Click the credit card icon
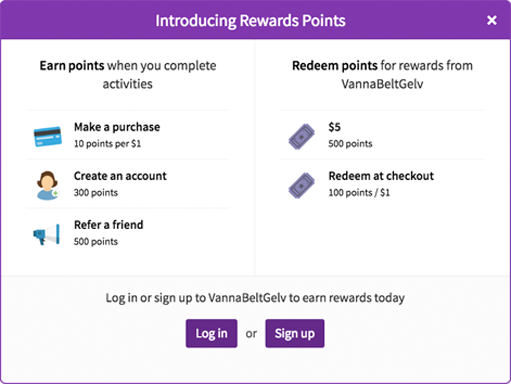This screenshot has width=511, height=384. [x=48, y=136]
